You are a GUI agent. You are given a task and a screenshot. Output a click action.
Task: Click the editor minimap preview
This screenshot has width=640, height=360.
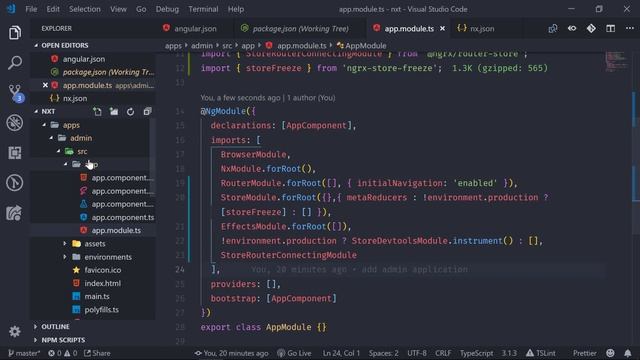(x=616, y=61)
